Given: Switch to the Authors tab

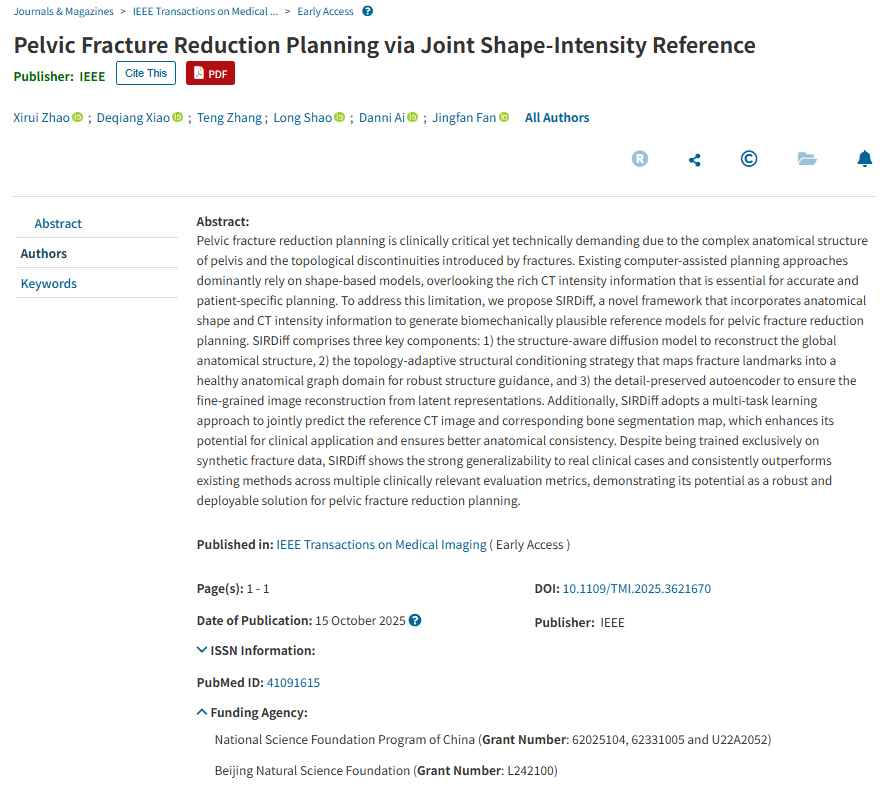Looking at the screenshot, I should pyautogui.click(x=44, y=254).
